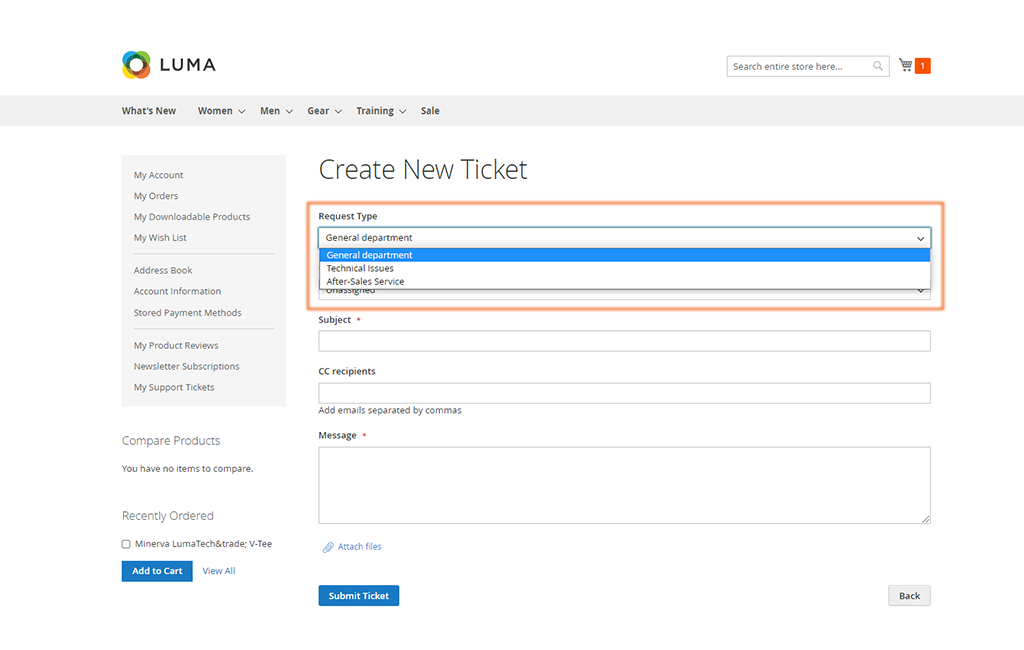The width and height of the screenshot is (1024, 650).
Task: Select Technical Issues option
Action: [x=624, y=268]
